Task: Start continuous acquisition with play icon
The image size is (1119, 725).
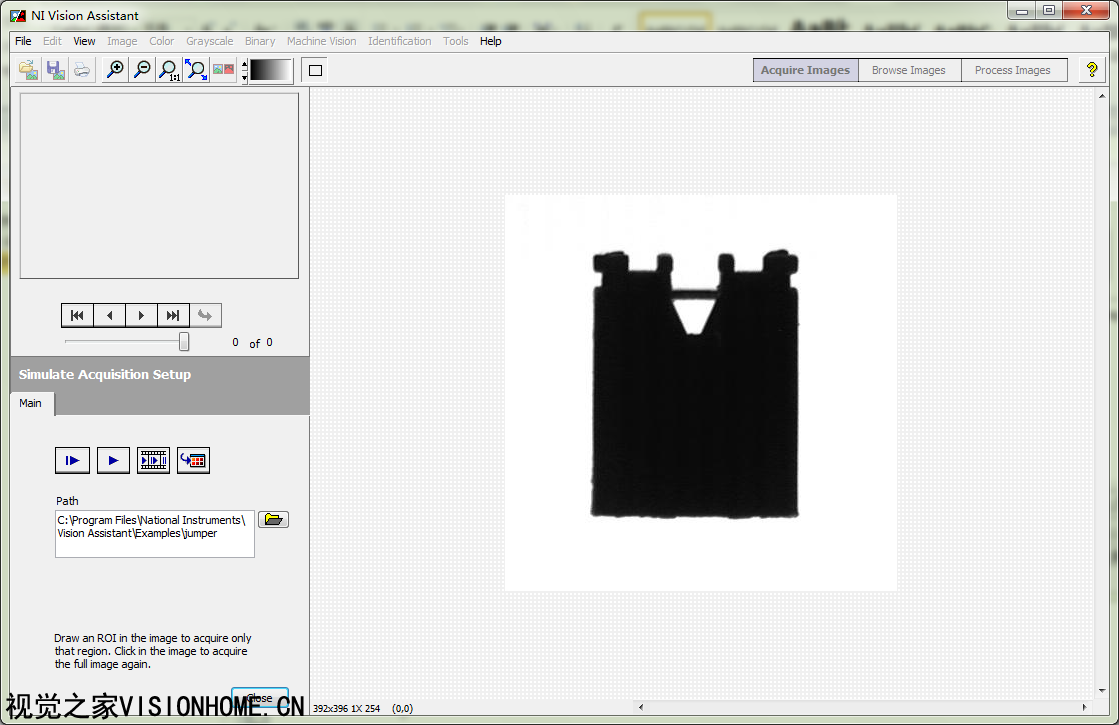Action: tap(113, 460)
